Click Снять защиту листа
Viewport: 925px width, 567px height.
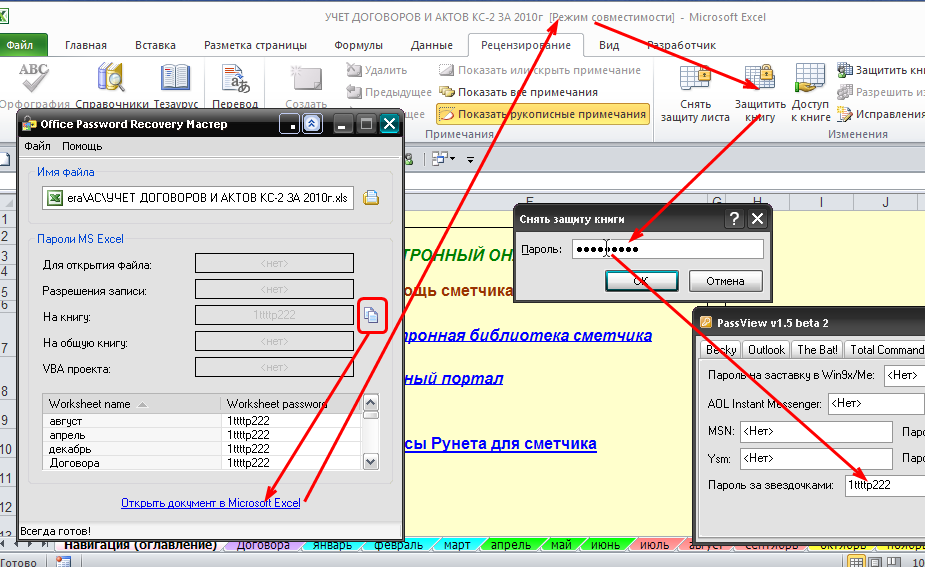(x=695, y=93)
